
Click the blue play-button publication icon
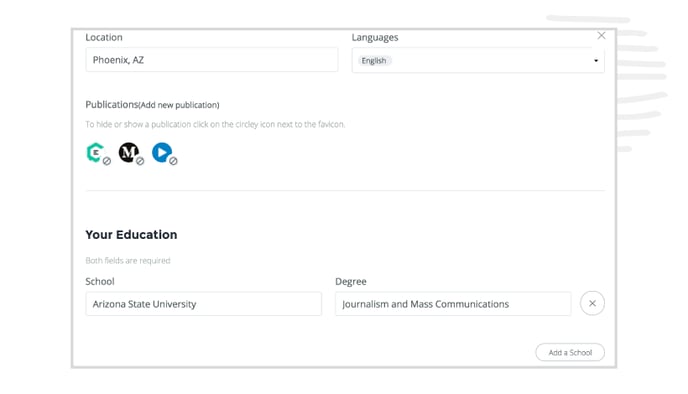click(162, 153)
